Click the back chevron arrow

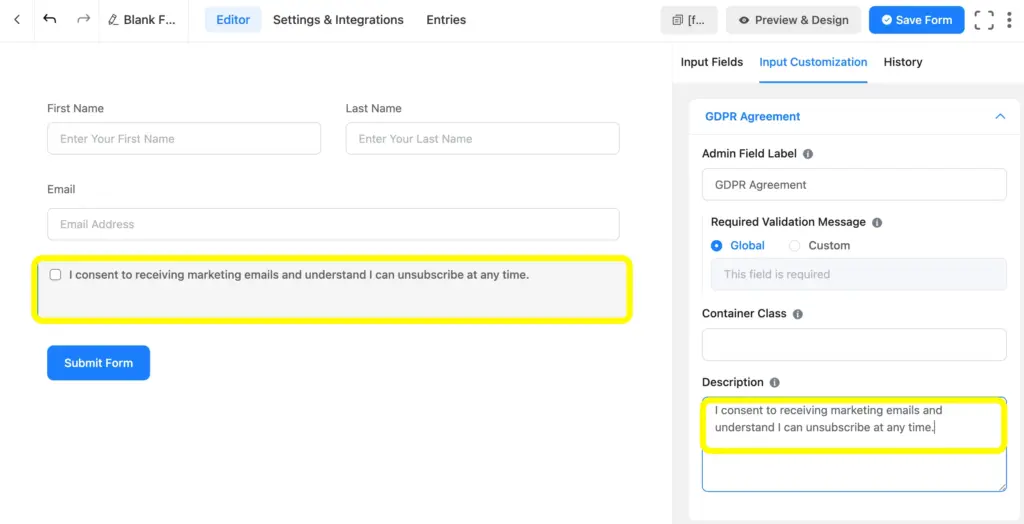[17, 20]
